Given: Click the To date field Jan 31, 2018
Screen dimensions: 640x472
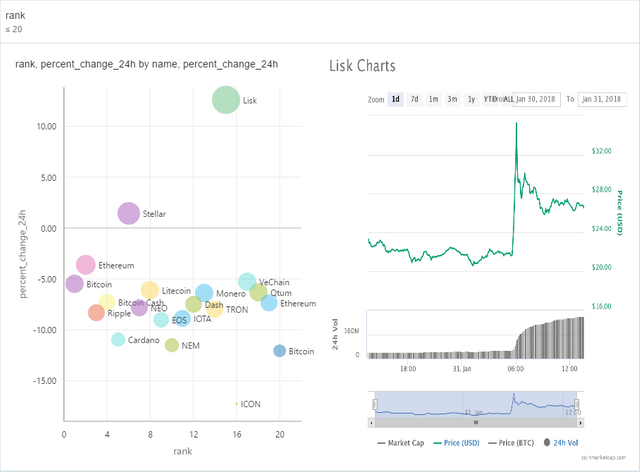Looking at the screenshot, I should click(x=602, y=99).
